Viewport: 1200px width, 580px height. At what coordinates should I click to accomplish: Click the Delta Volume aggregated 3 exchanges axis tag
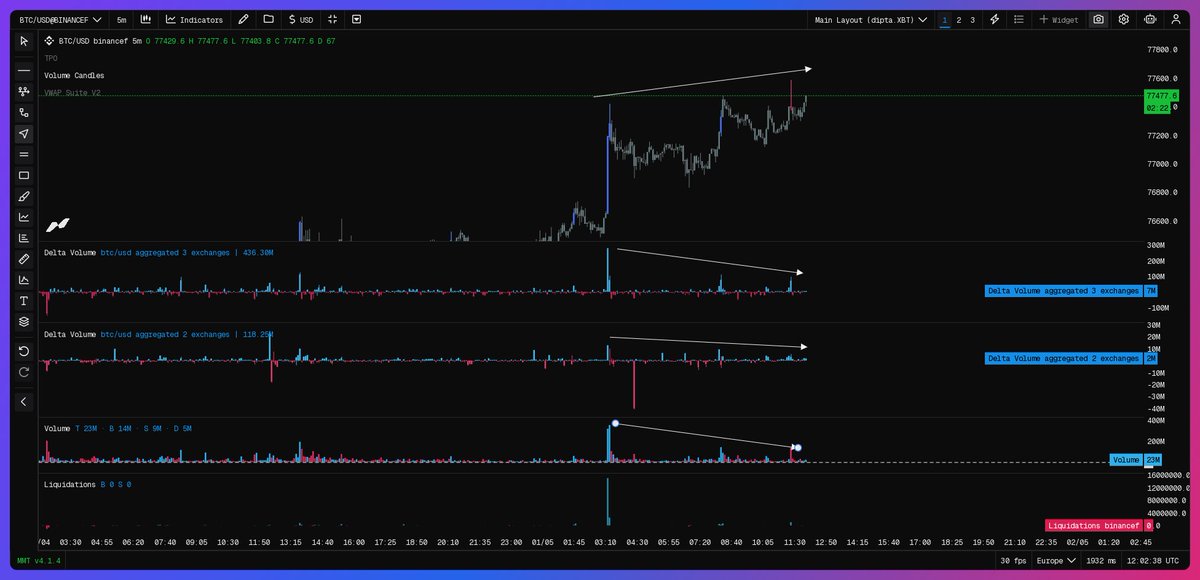click(1071, 291)
